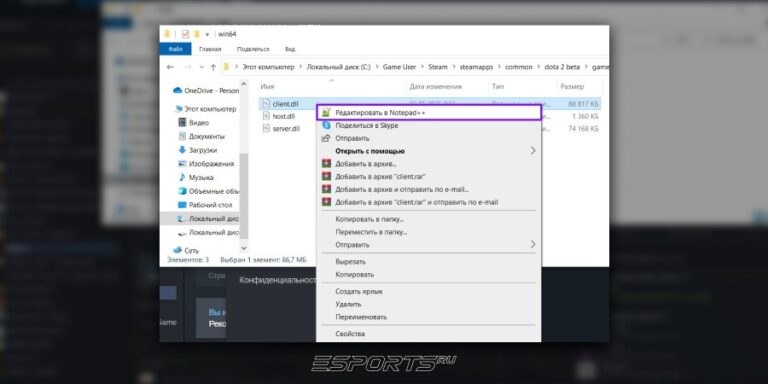Image resolution: width=768 pixels, height=384 pixels.
Task: Sort by the Дата изменения column header
Action: [x=435, y=87]
